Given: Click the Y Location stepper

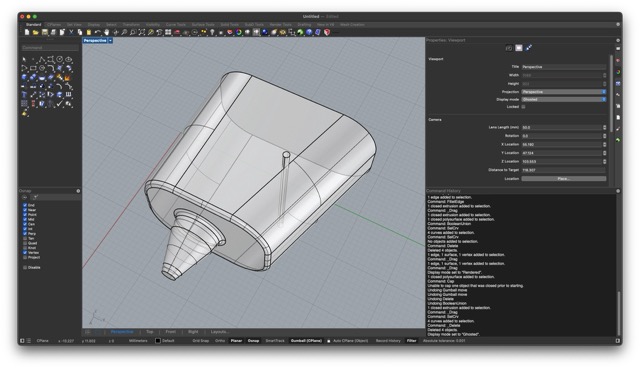Looking at the screenshot, I should coord(604,153).
